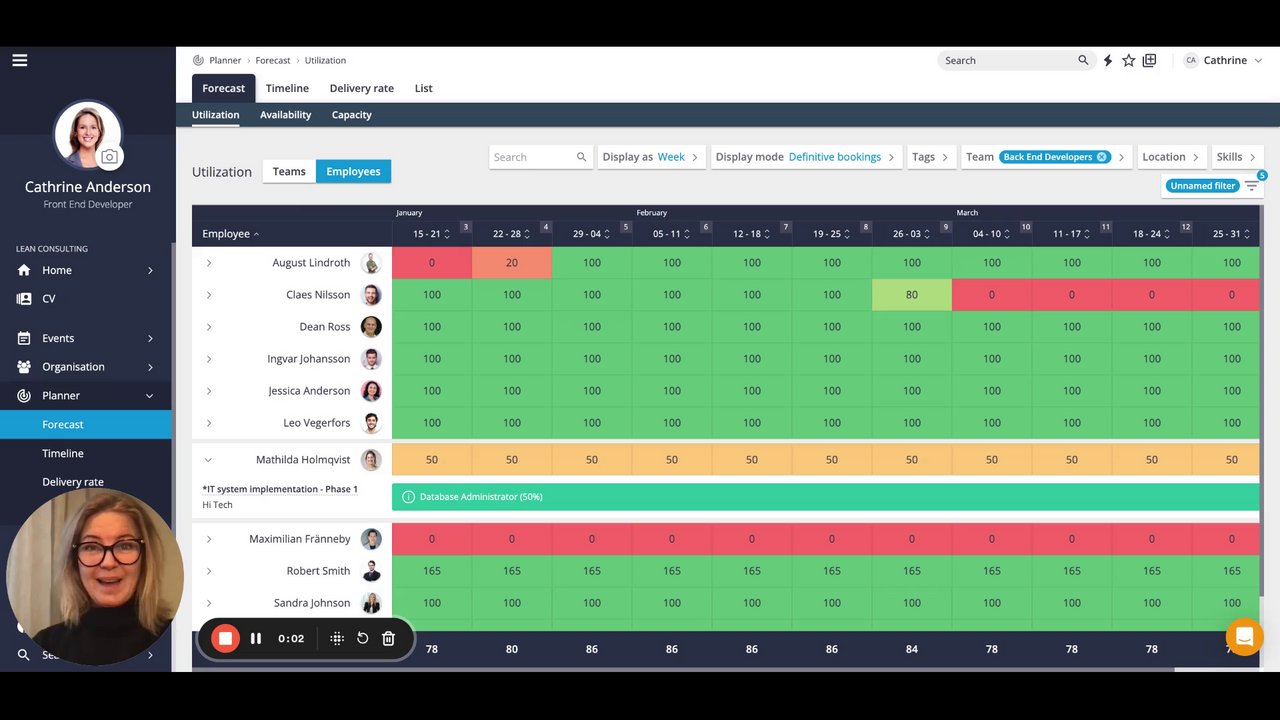
Task: Click August Lindroth's orange 20 cell
Action: point(512,263)
